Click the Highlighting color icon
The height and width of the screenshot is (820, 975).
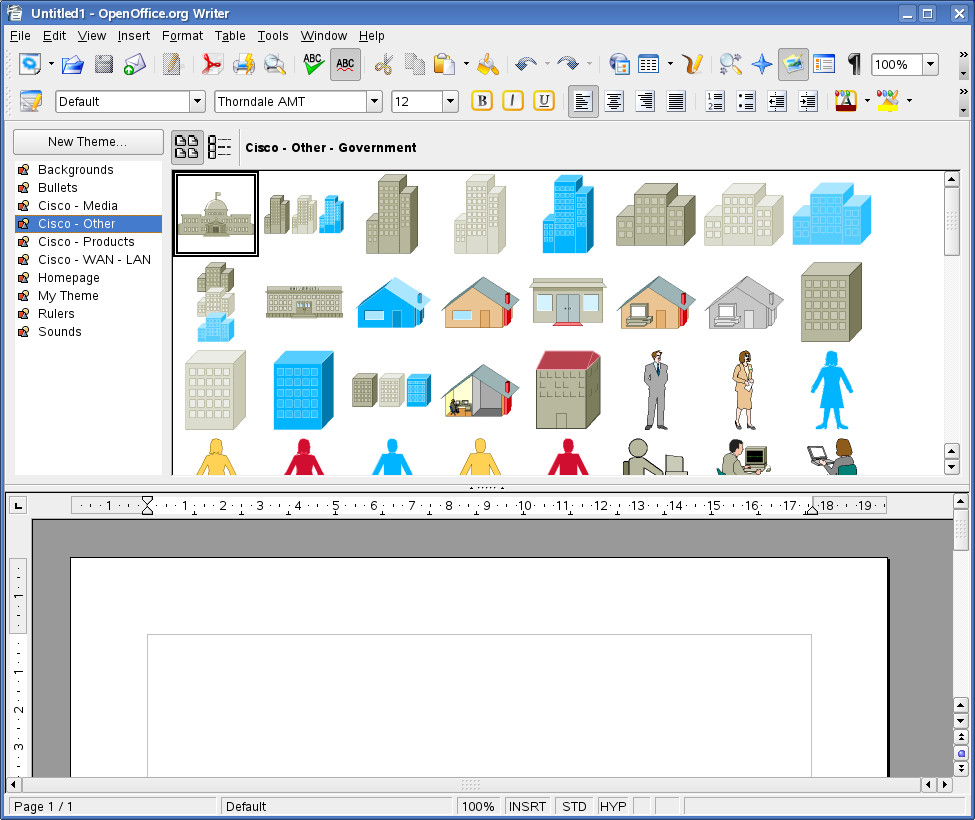tap(888, 101)
